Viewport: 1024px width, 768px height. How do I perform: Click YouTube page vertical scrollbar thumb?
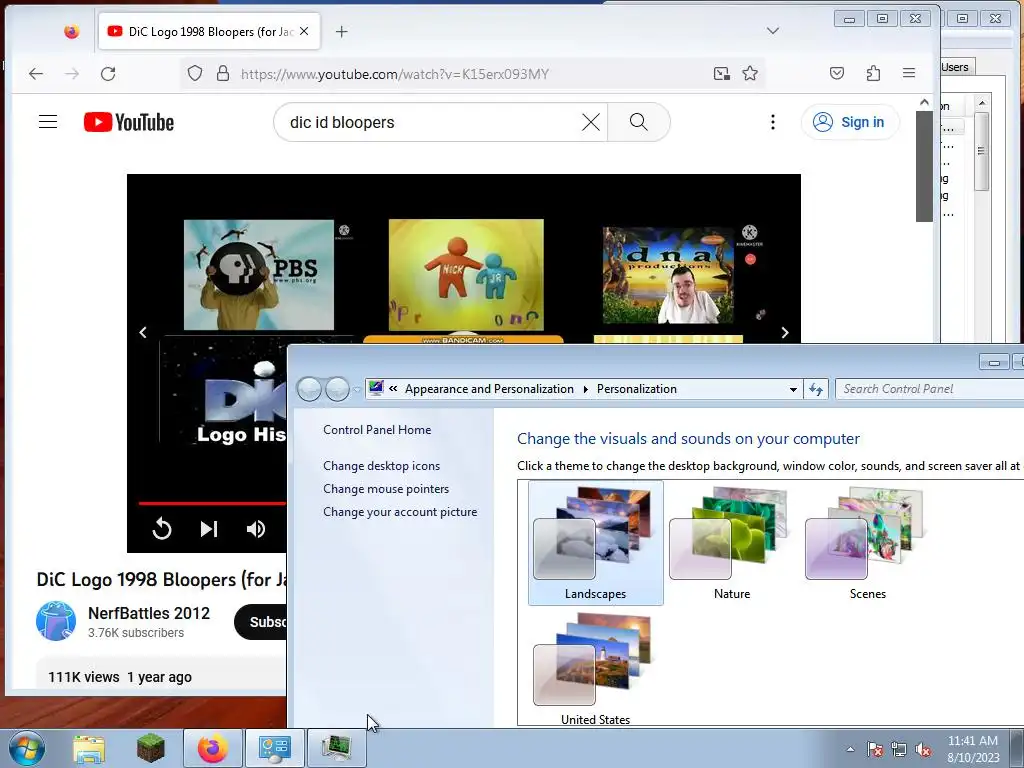click(x=924, y=167)
